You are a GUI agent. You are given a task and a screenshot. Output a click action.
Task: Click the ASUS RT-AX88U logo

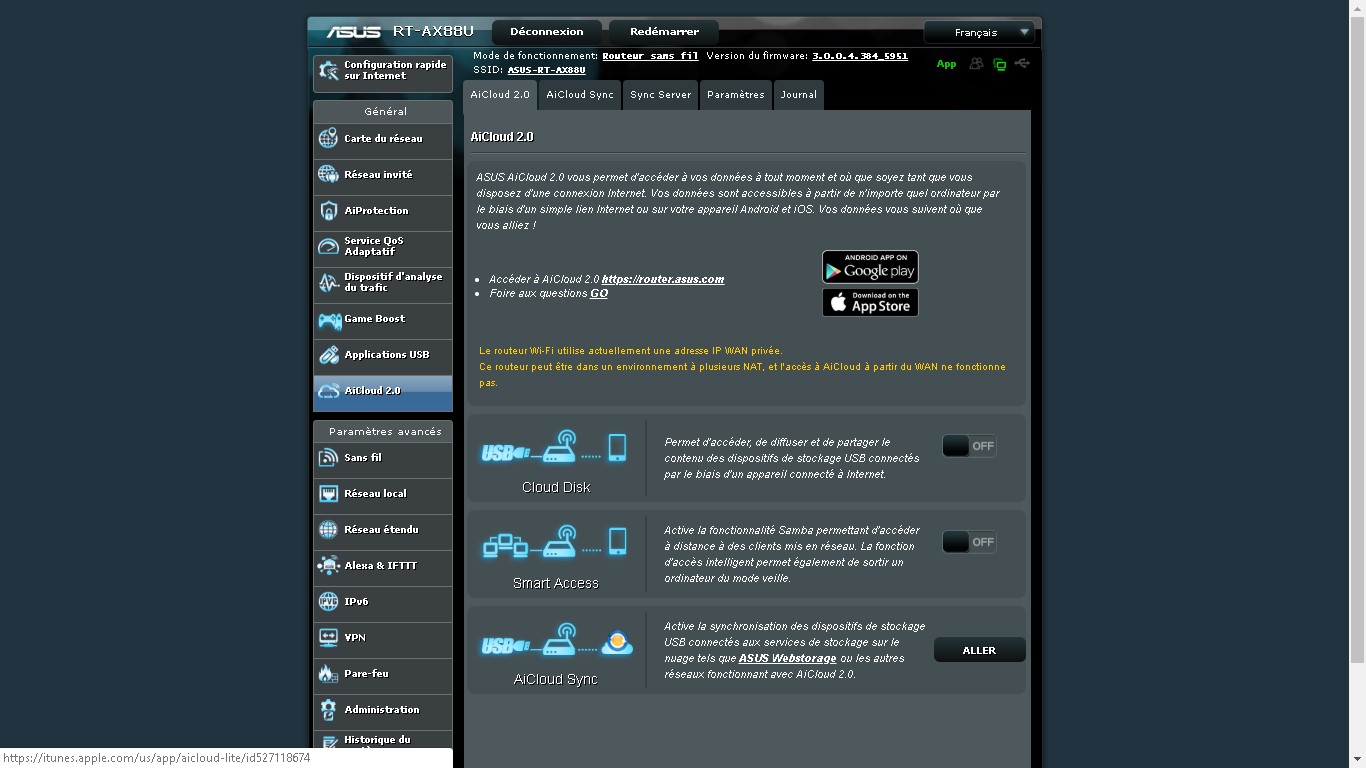(x=400, y=31)
